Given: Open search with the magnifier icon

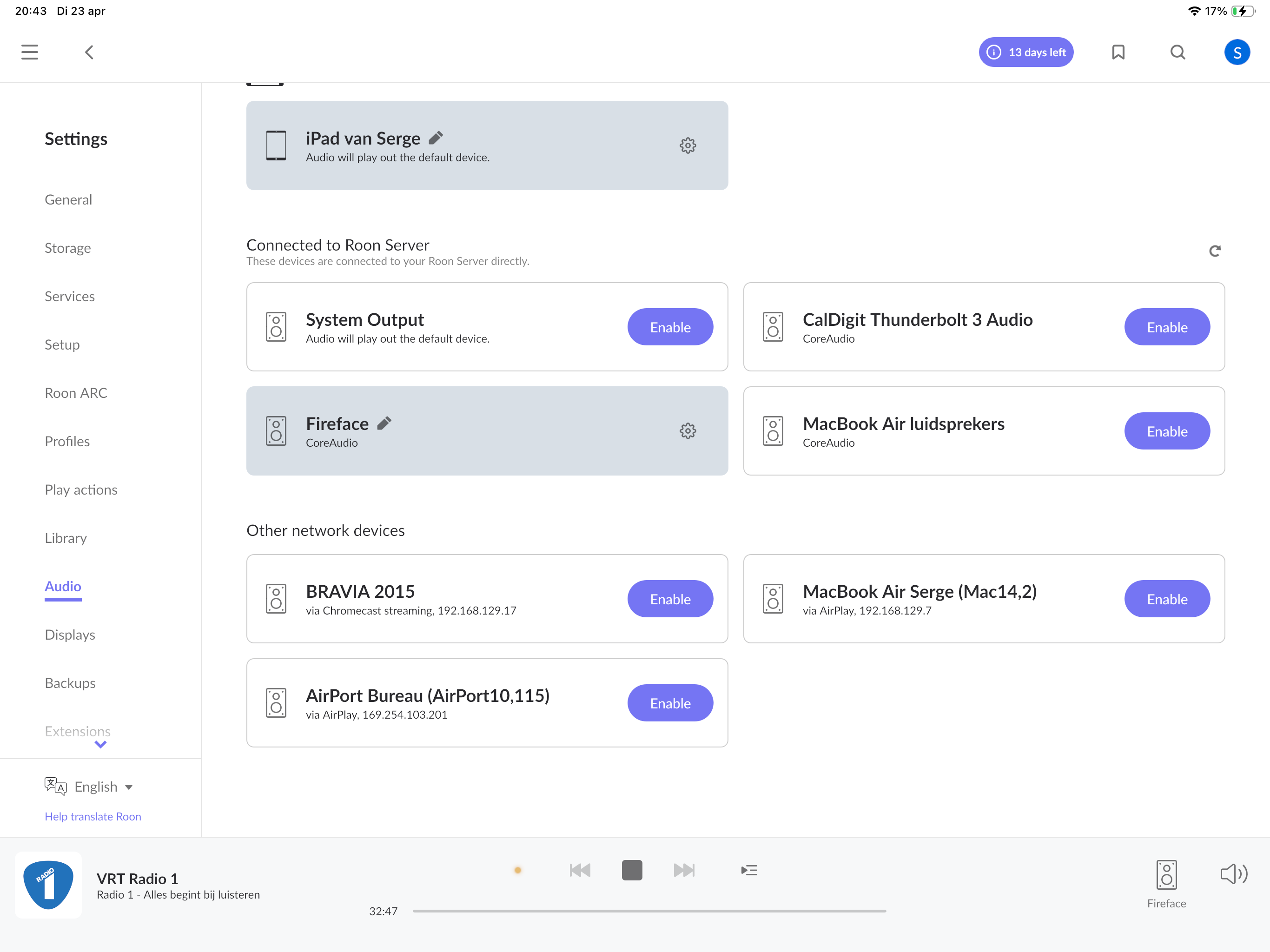Looking at the screenshot, I should point(1177,52).
